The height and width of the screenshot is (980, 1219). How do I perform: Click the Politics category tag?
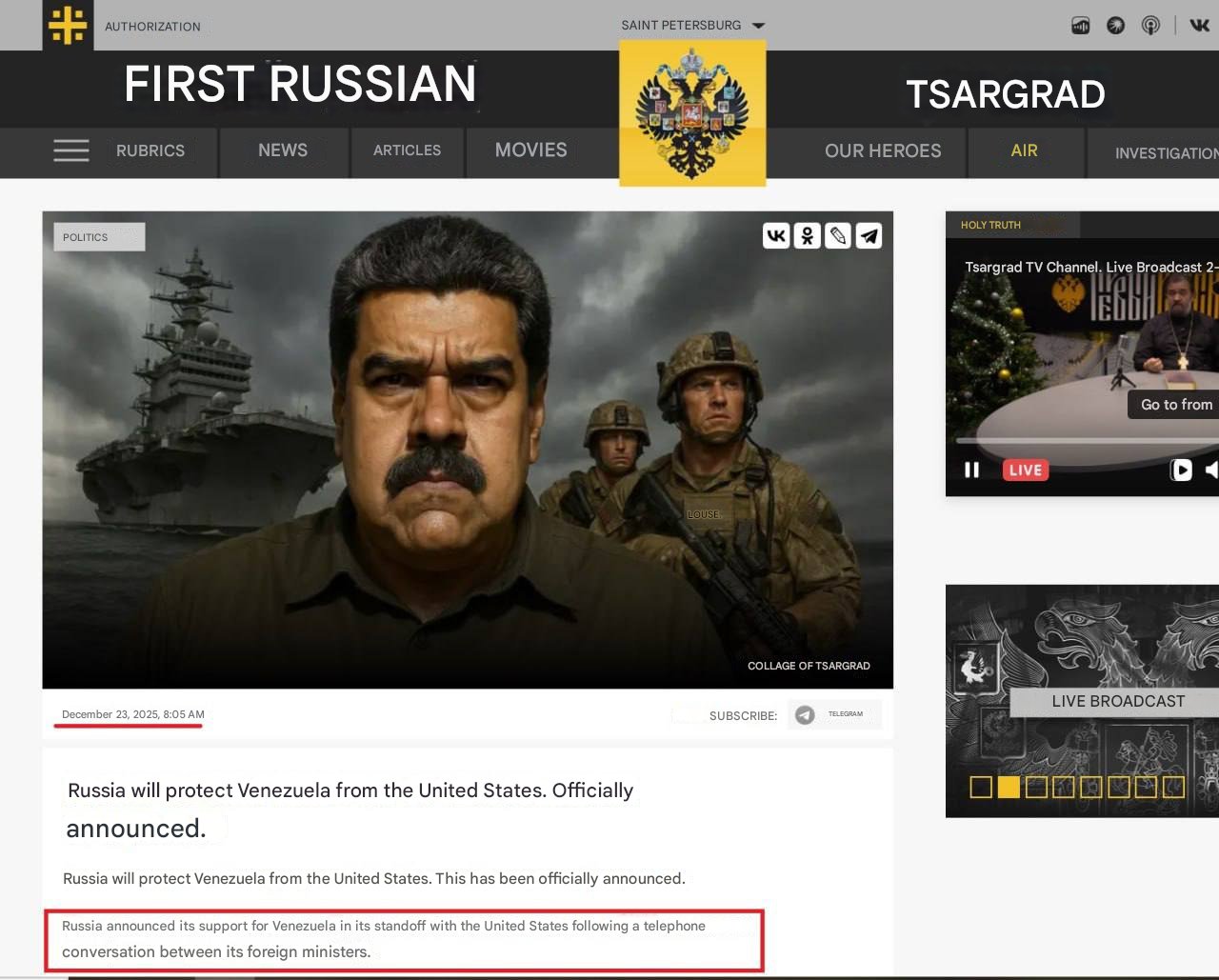[99, 237]
